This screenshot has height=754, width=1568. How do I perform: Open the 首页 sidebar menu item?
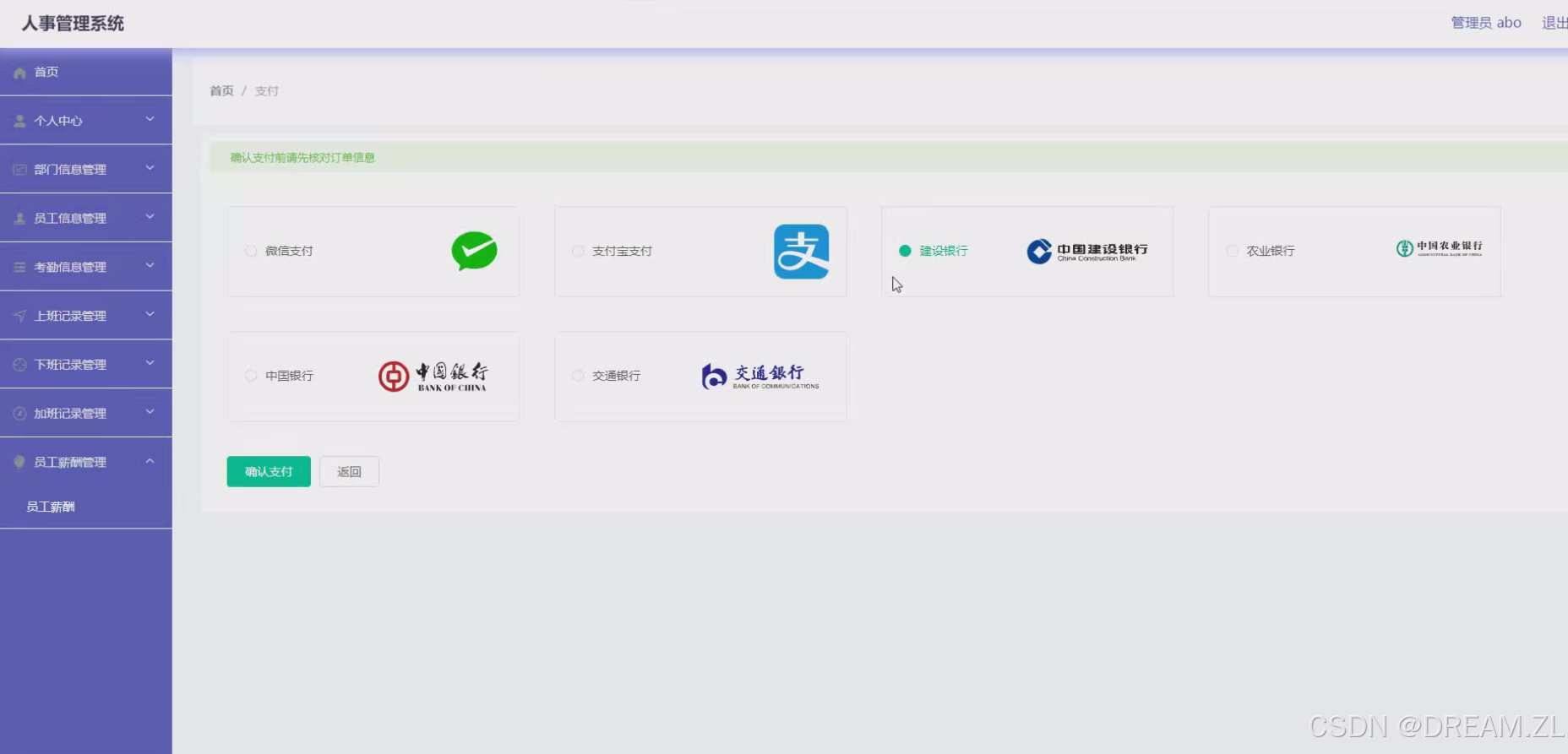[x=86, y=72]
